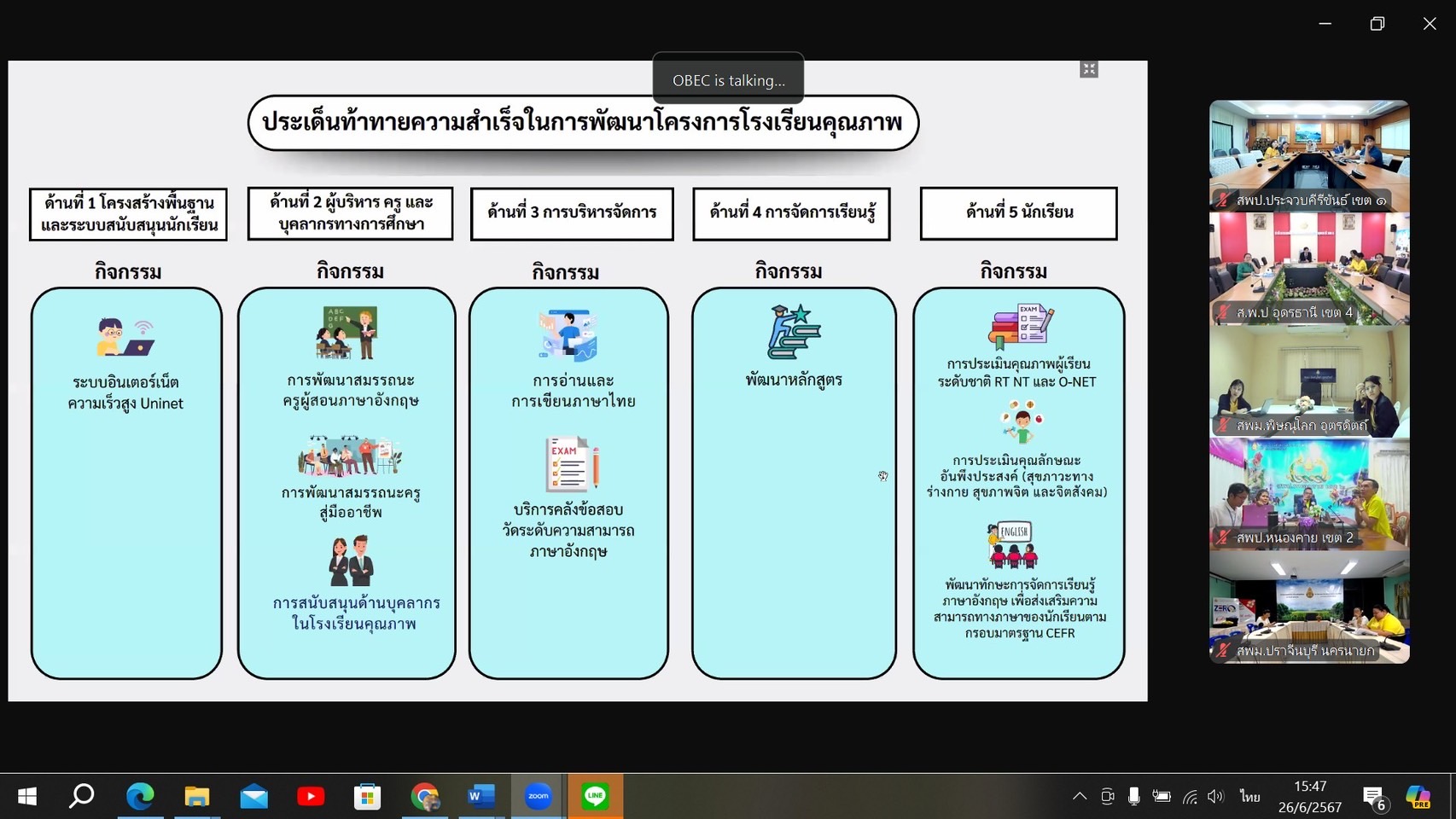Open the Mail app in the taskbar
The height and width of the screenshot is (819, 1456).
point(253,796)
